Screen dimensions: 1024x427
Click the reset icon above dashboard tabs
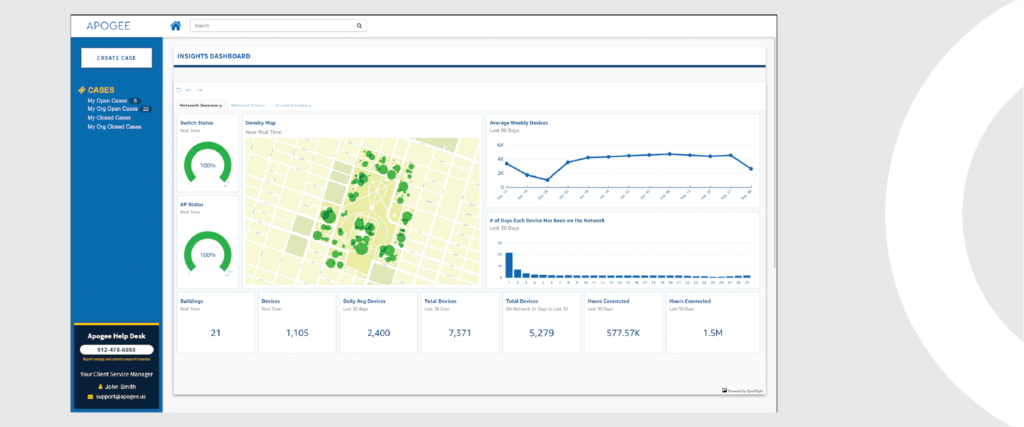coord(179,90)
